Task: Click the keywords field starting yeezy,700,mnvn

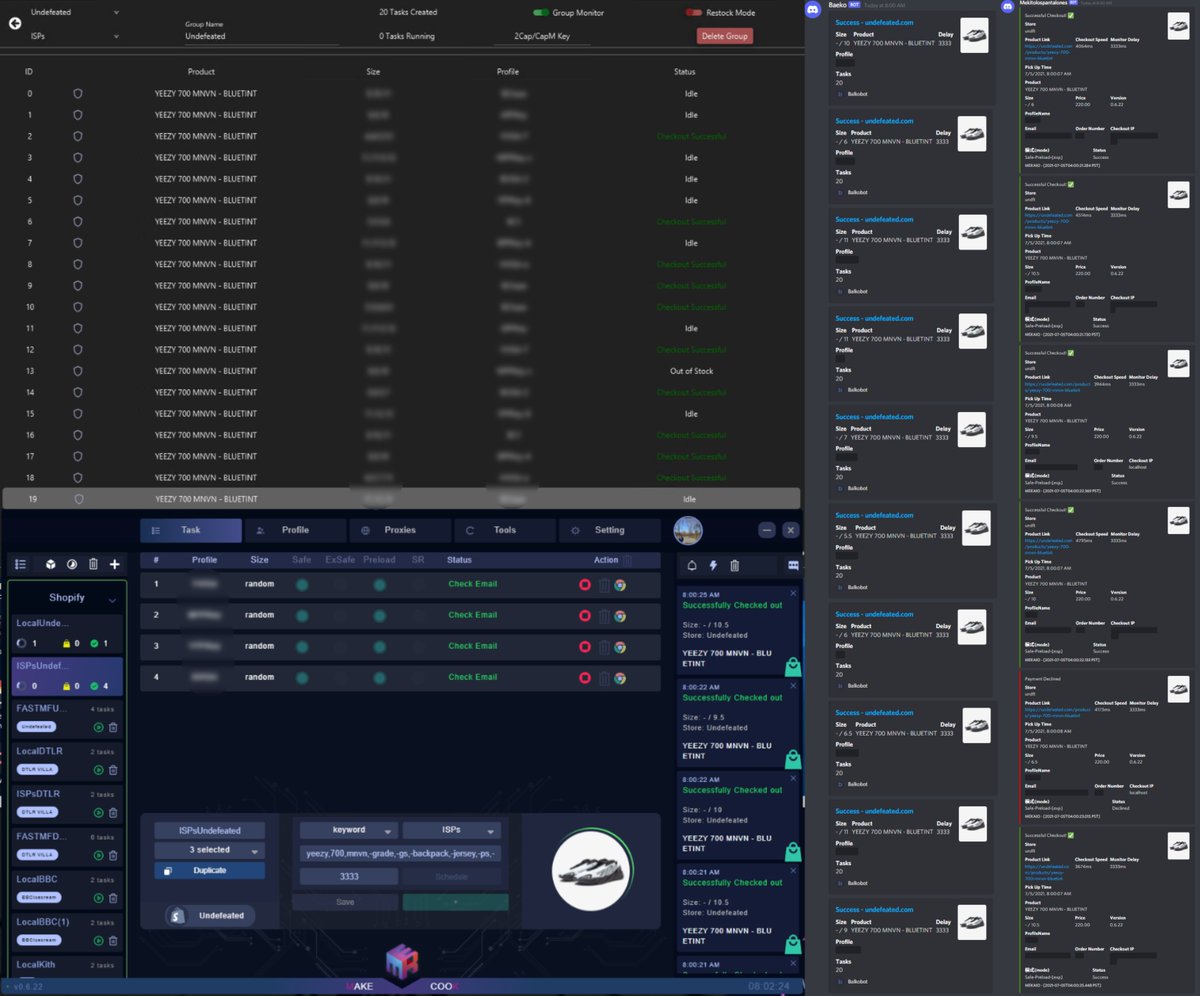Action: [x=401, y=853]
